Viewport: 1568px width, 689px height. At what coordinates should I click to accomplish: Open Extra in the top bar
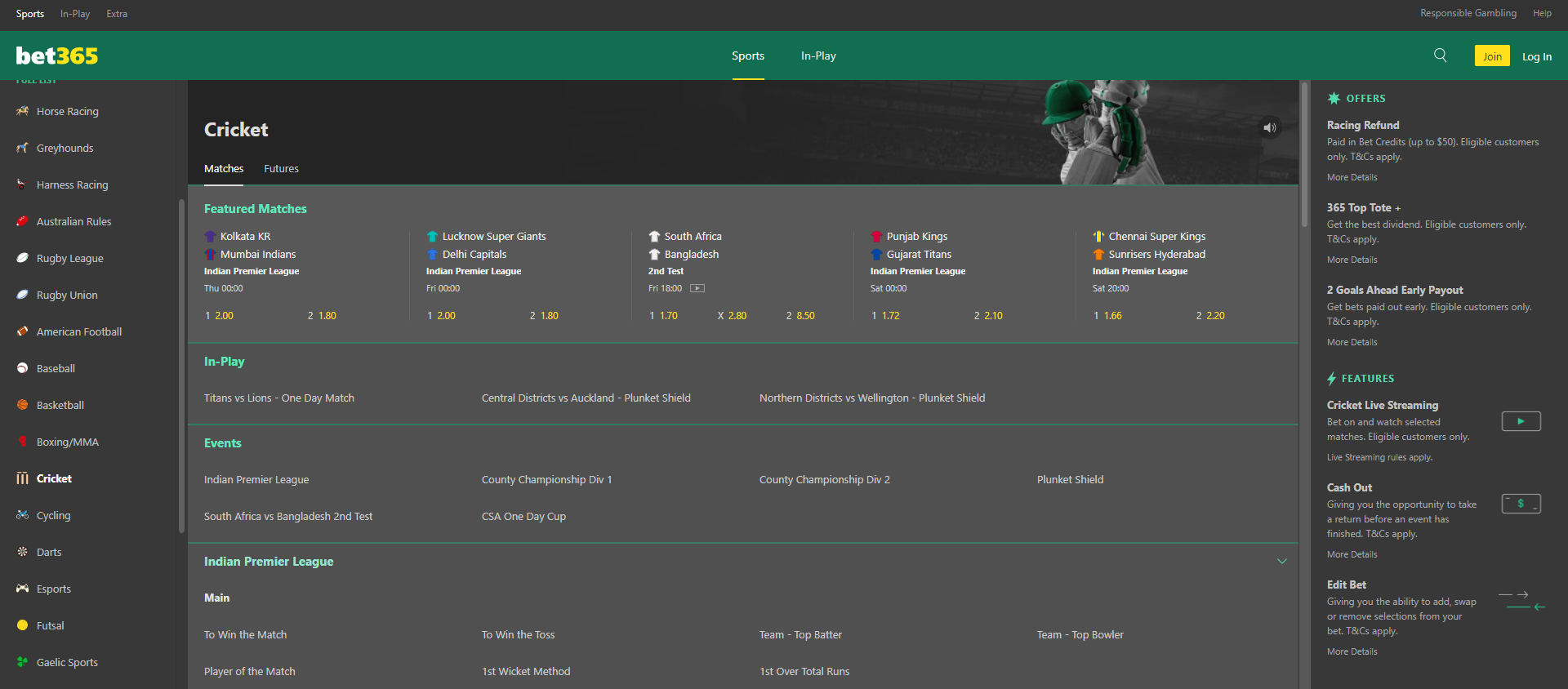117,14
